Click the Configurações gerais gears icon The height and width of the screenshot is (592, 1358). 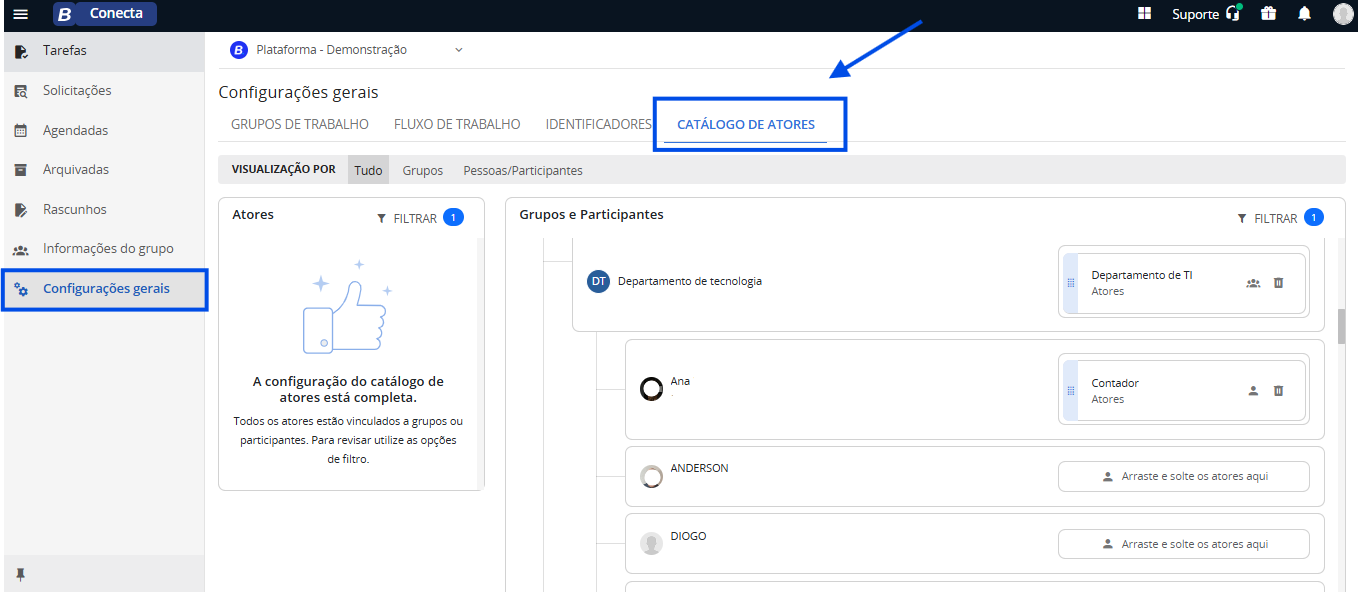pyautogui.click(x=21, y=289)
